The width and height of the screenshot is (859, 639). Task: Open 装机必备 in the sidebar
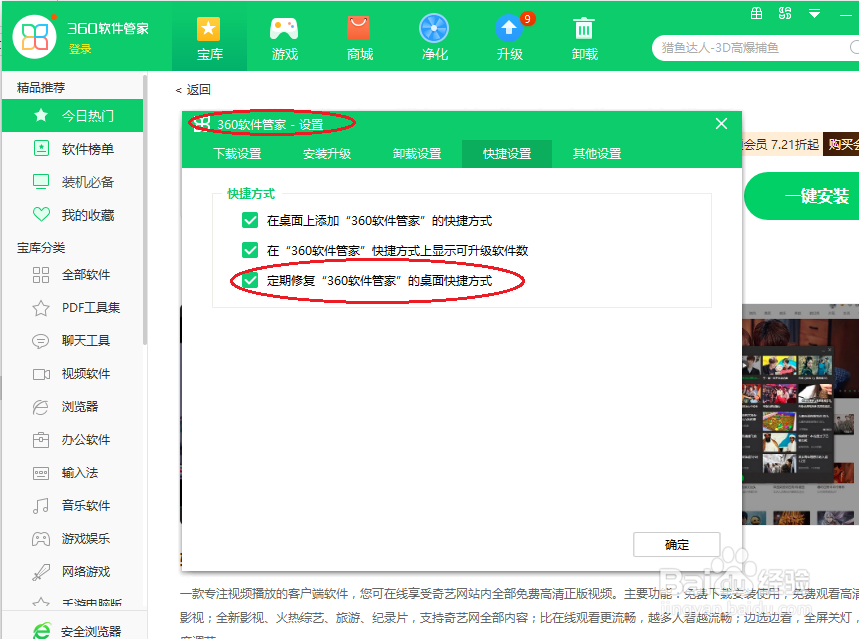tap(72, 182)
